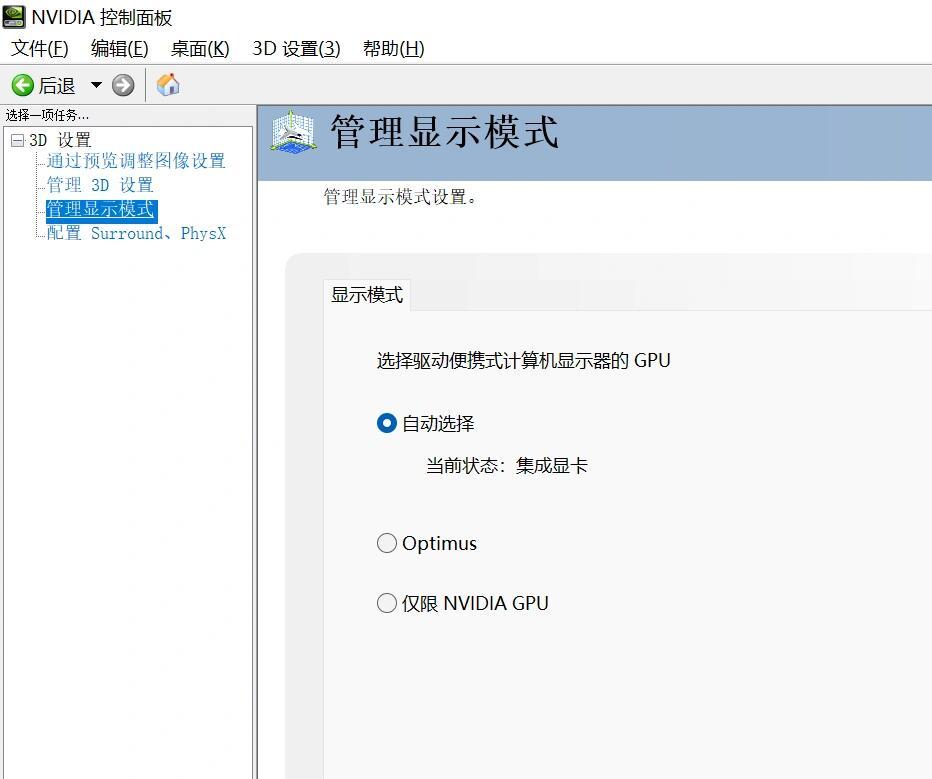Click the 选择一项任务... panel label
Image resolution: width=932 pixels, height=779 pixels.
point(47,115)
